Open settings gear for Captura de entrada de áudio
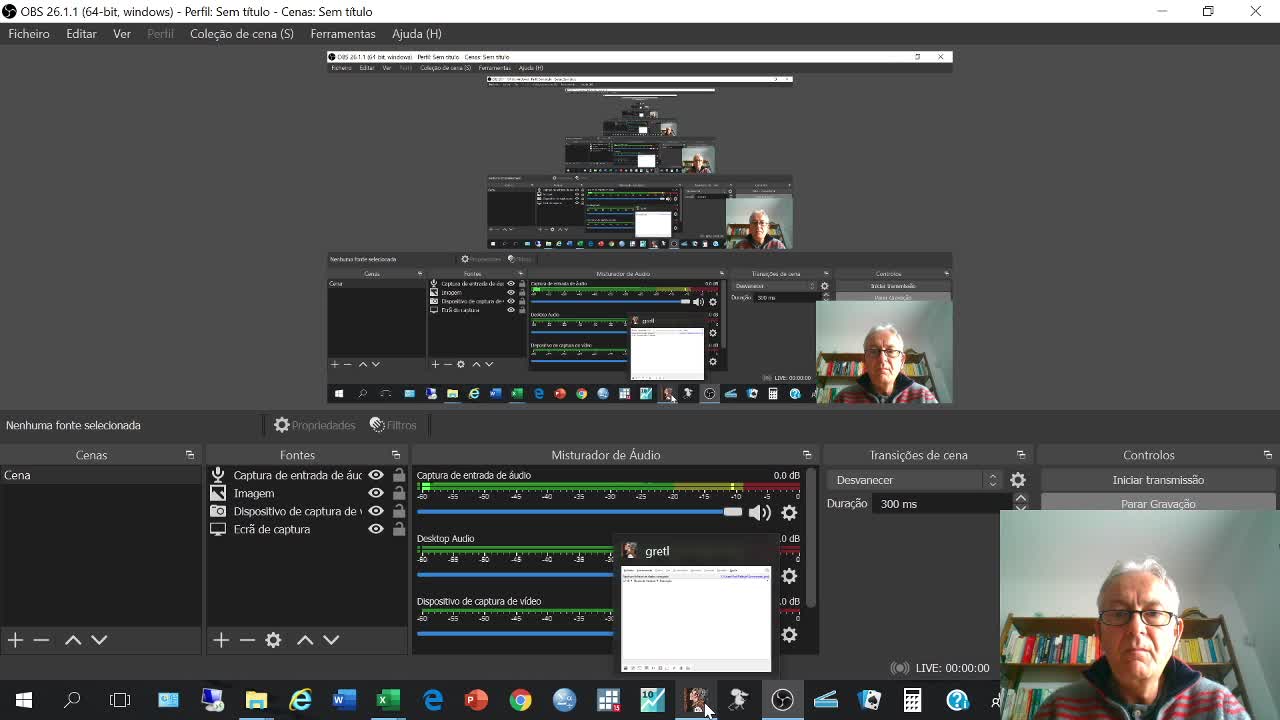 point(789,513)
